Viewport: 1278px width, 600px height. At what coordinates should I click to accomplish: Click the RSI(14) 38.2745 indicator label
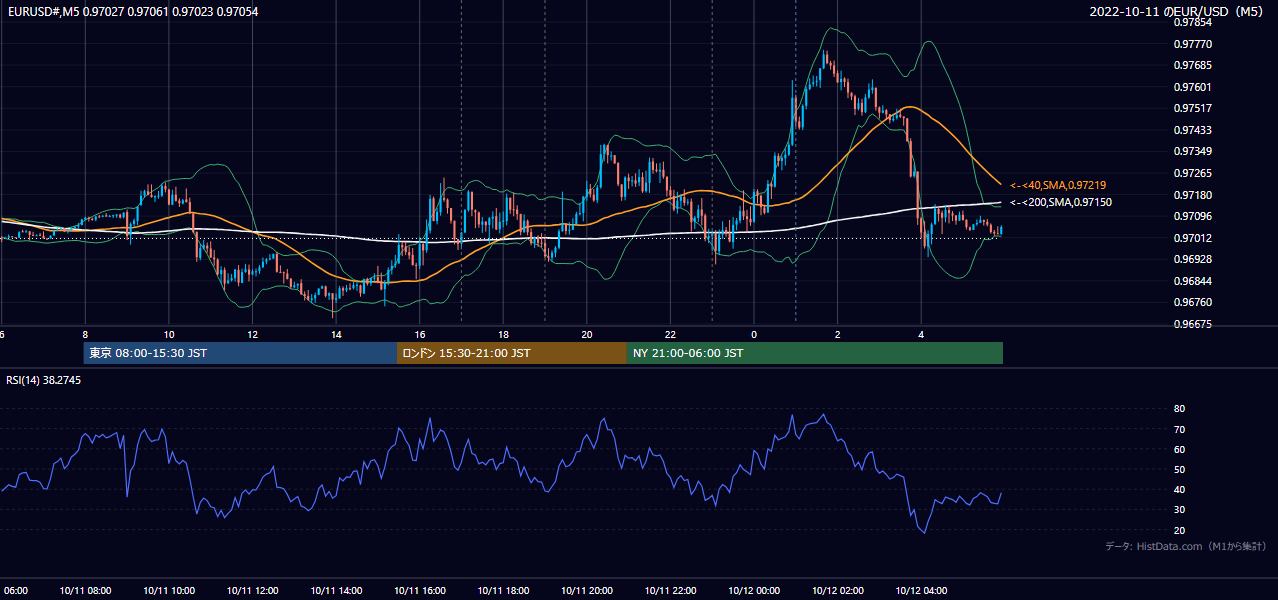(43, 380)
